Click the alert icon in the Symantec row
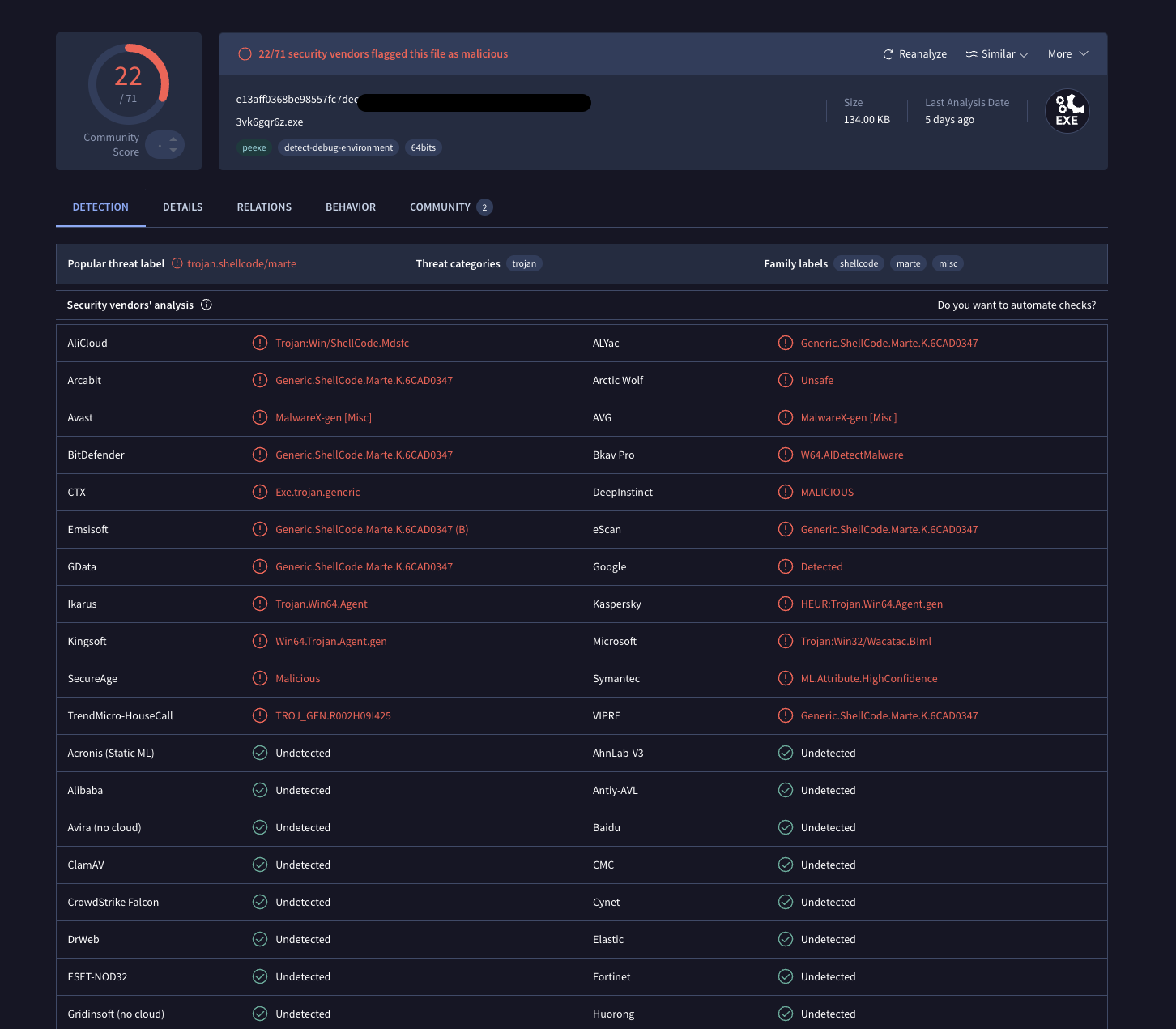 786,678
